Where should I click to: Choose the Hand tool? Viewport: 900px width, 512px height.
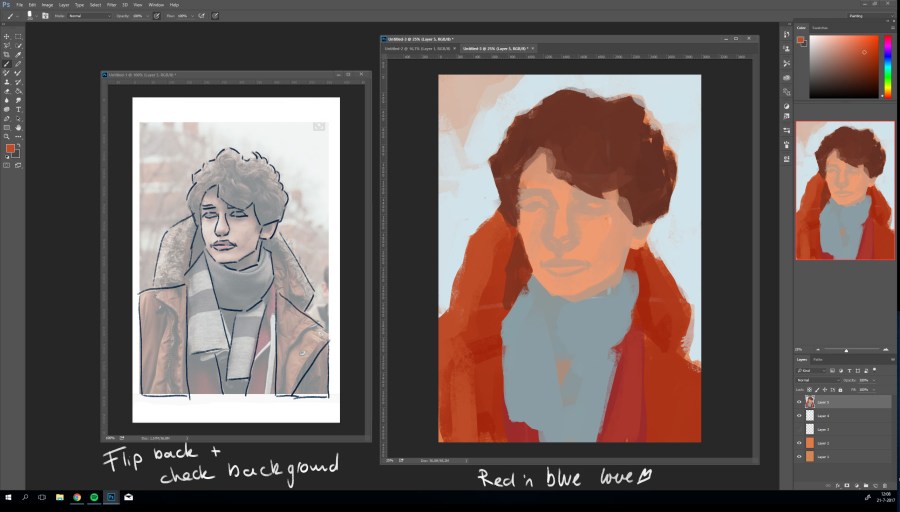pos(18,127)
